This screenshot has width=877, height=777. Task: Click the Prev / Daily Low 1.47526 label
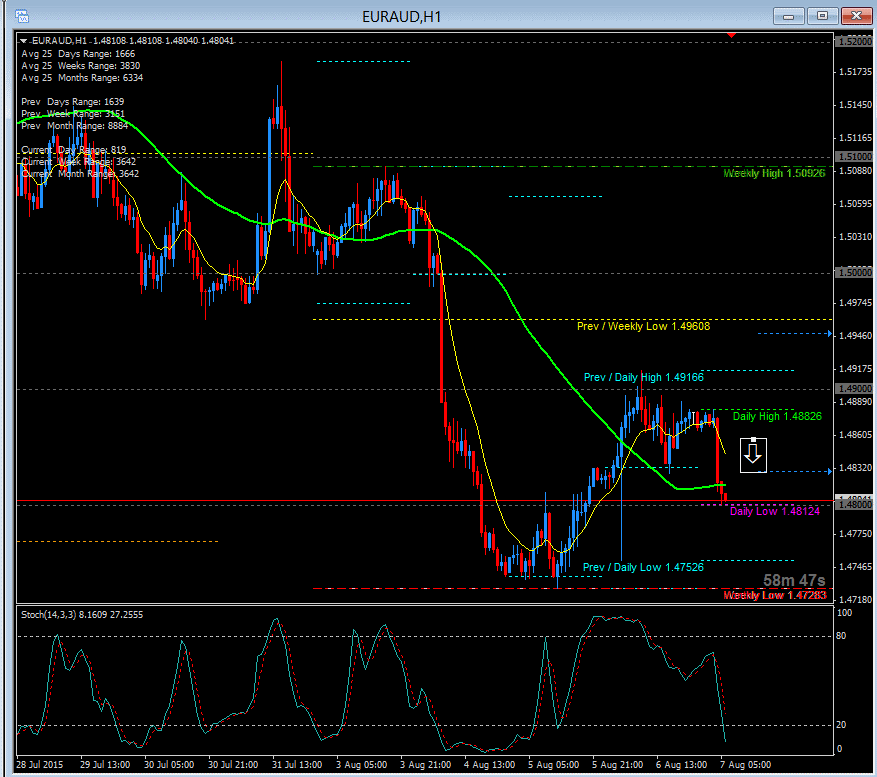pyautogui.click(x=643, y=567)
